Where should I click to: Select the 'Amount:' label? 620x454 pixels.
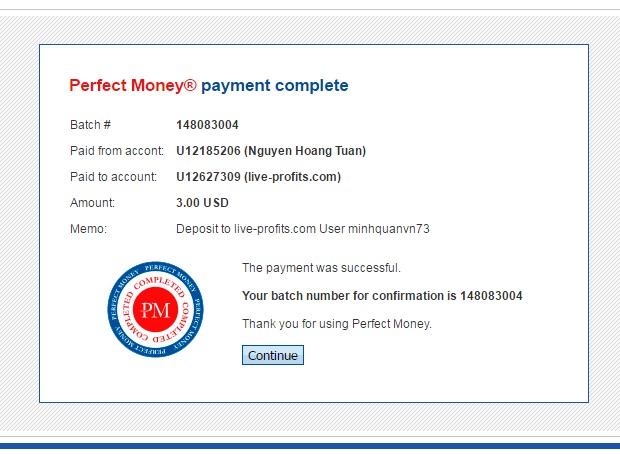pos(92,203)
